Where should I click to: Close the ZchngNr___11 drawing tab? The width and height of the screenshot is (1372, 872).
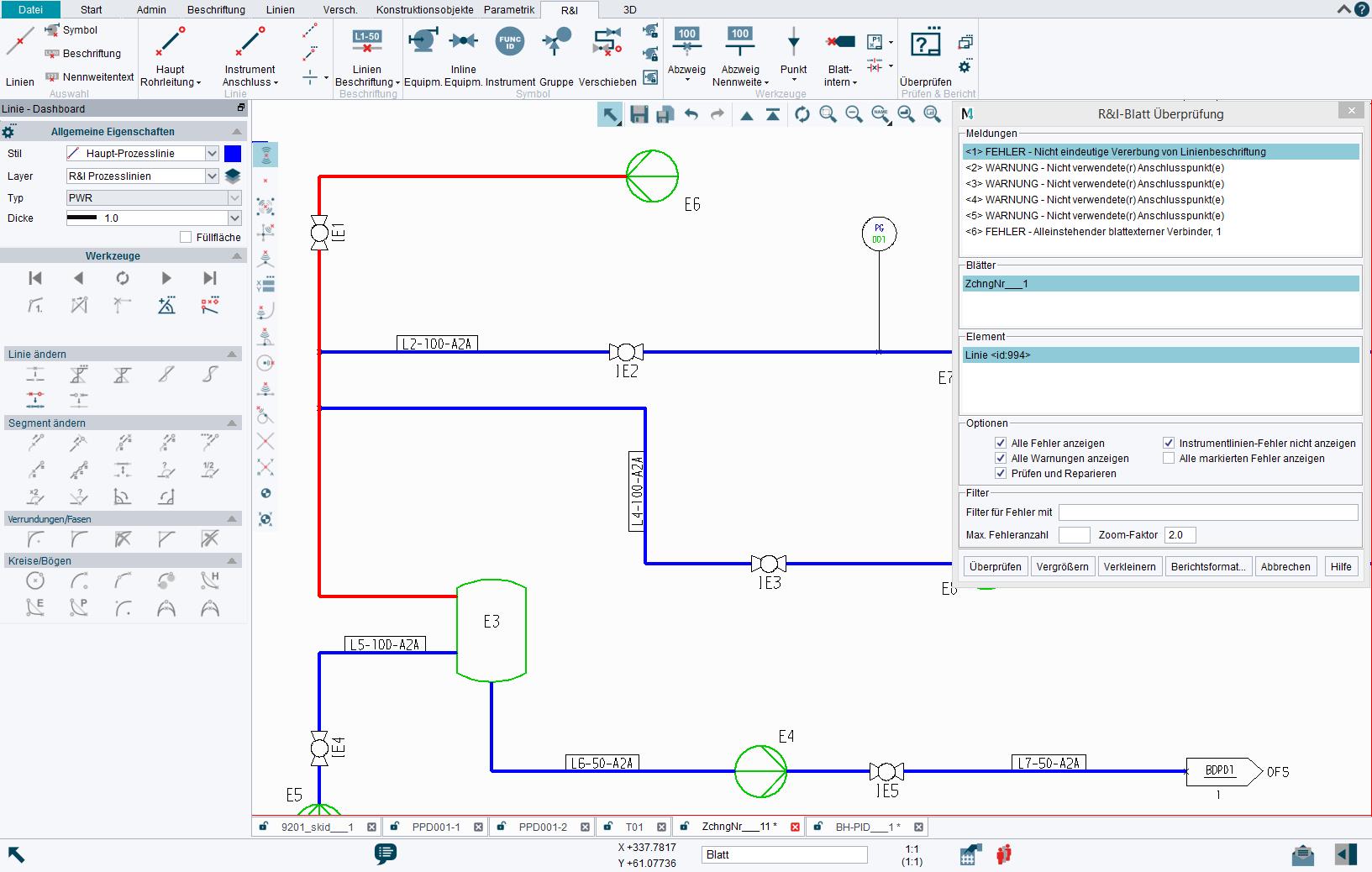point(796,827)
